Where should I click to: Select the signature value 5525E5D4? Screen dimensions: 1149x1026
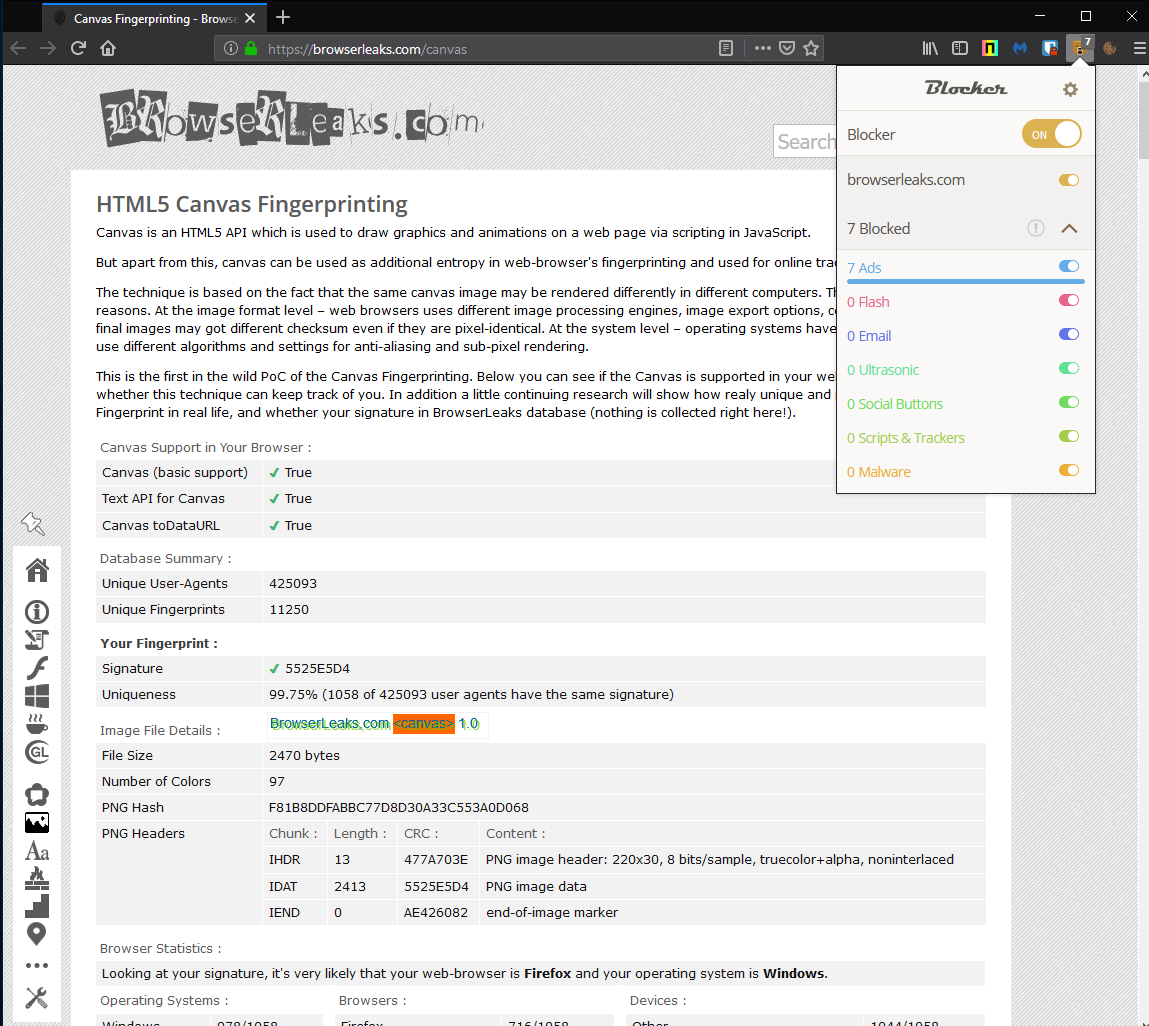317,668
